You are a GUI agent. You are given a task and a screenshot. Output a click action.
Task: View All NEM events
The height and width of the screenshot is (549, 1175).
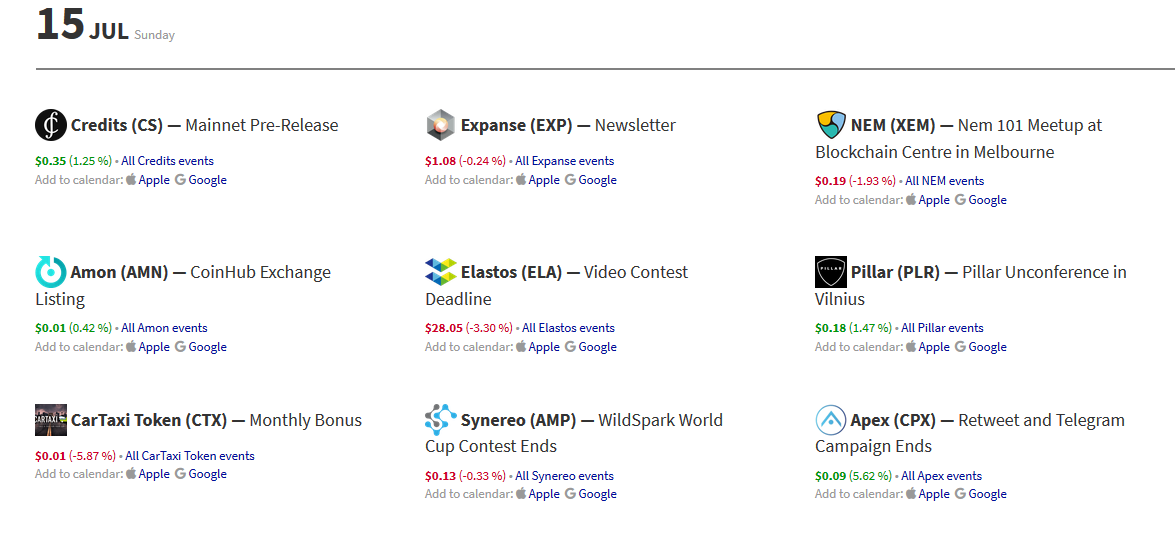click(944, 181)
